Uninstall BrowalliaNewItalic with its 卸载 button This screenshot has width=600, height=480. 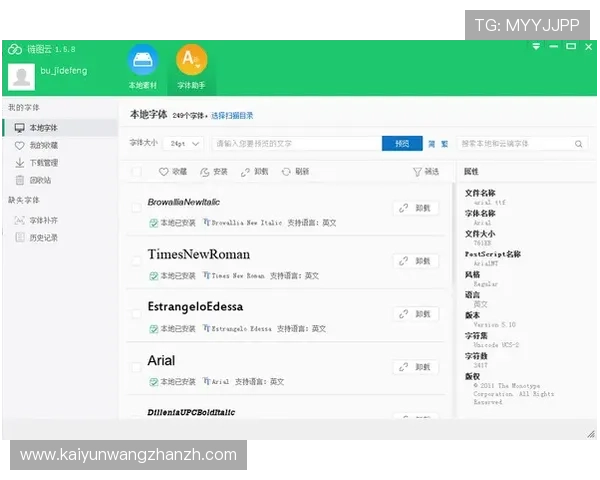click(x=416, y=208)
